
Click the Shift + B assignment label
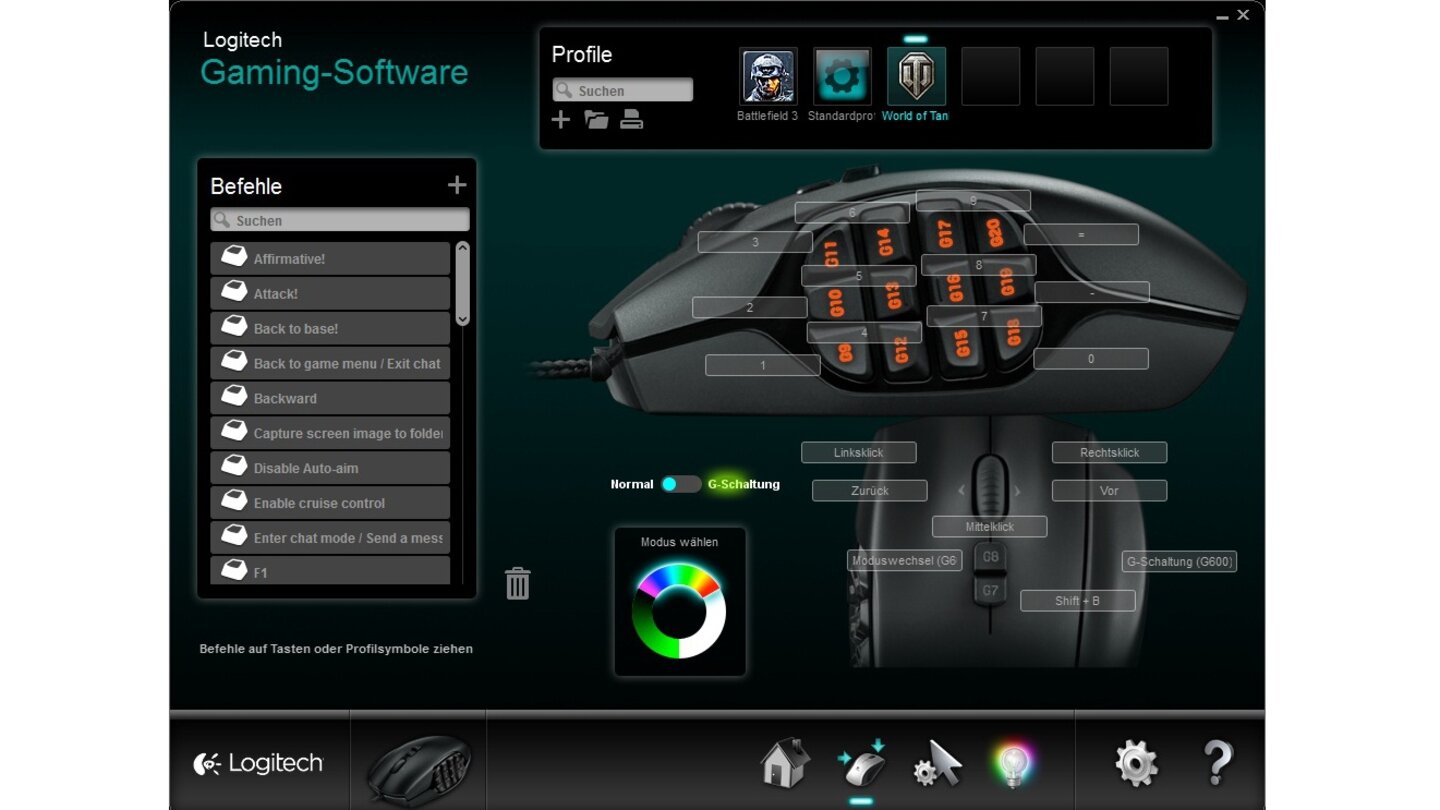(1077, 601)
